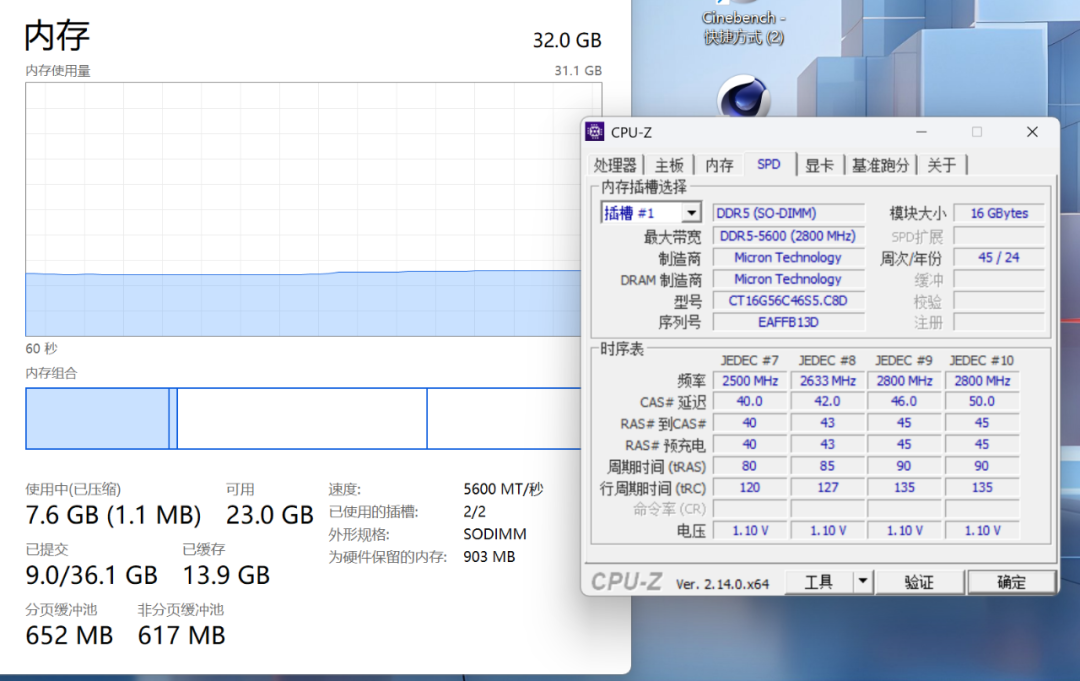Minimize the CPU-Z window
The width and height of the screenshot is (1080, 681).
coord(922,132)
